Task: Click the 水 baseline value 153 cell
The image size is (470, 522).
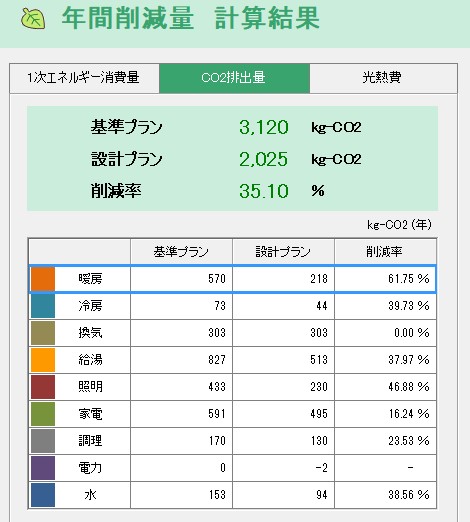Action: 181,495
